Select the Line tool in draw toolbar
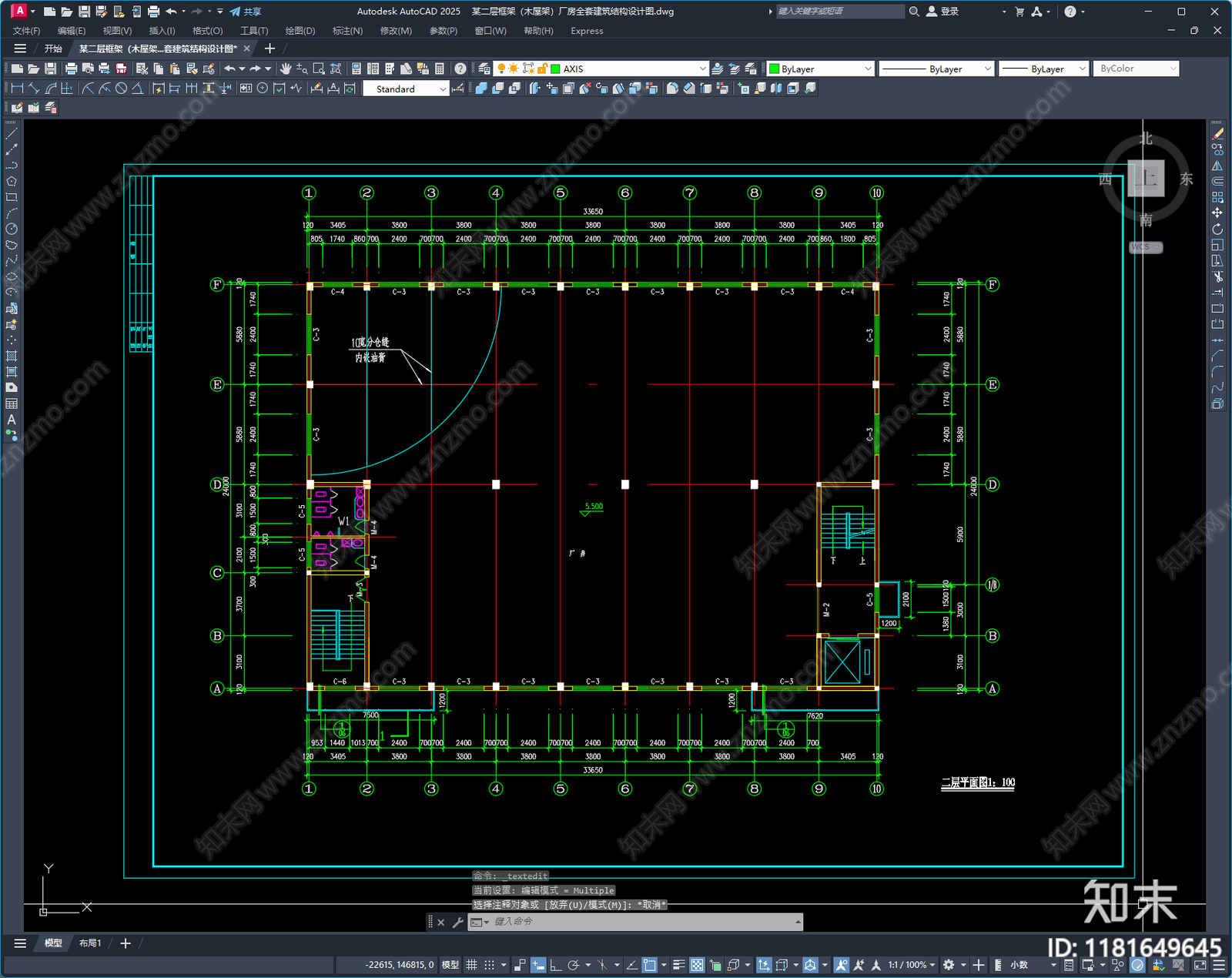 [12, 133]
